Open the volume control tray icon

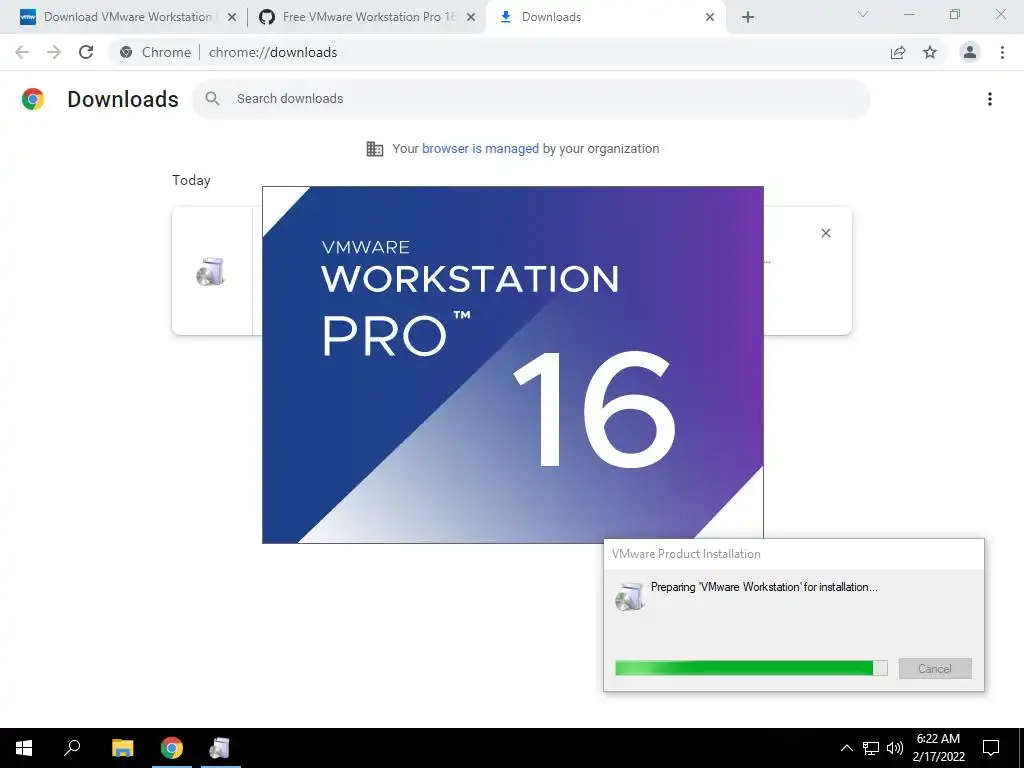click(894, 748)
